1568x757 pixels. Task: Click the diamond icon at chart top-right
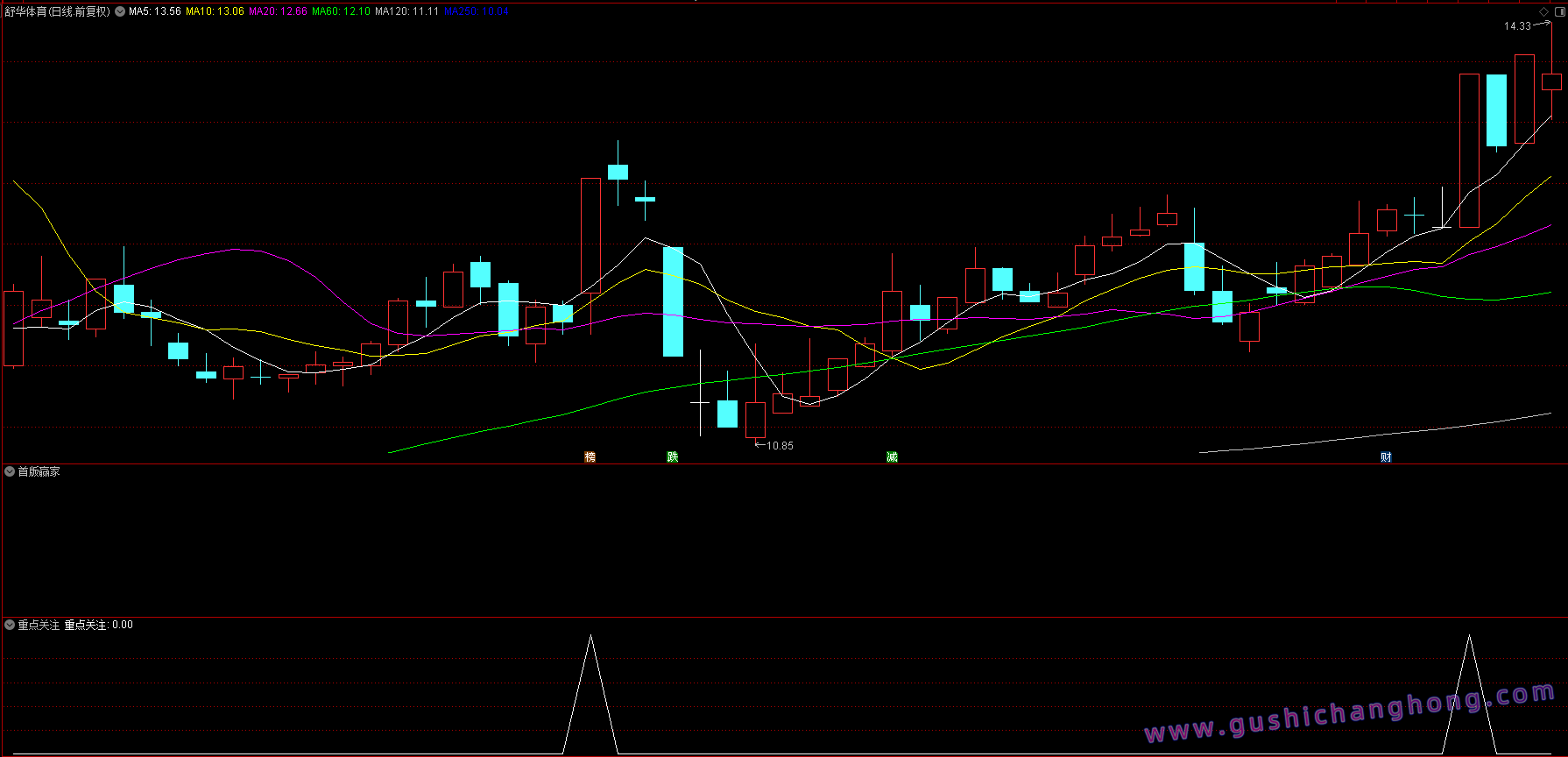pos(1543,11)
